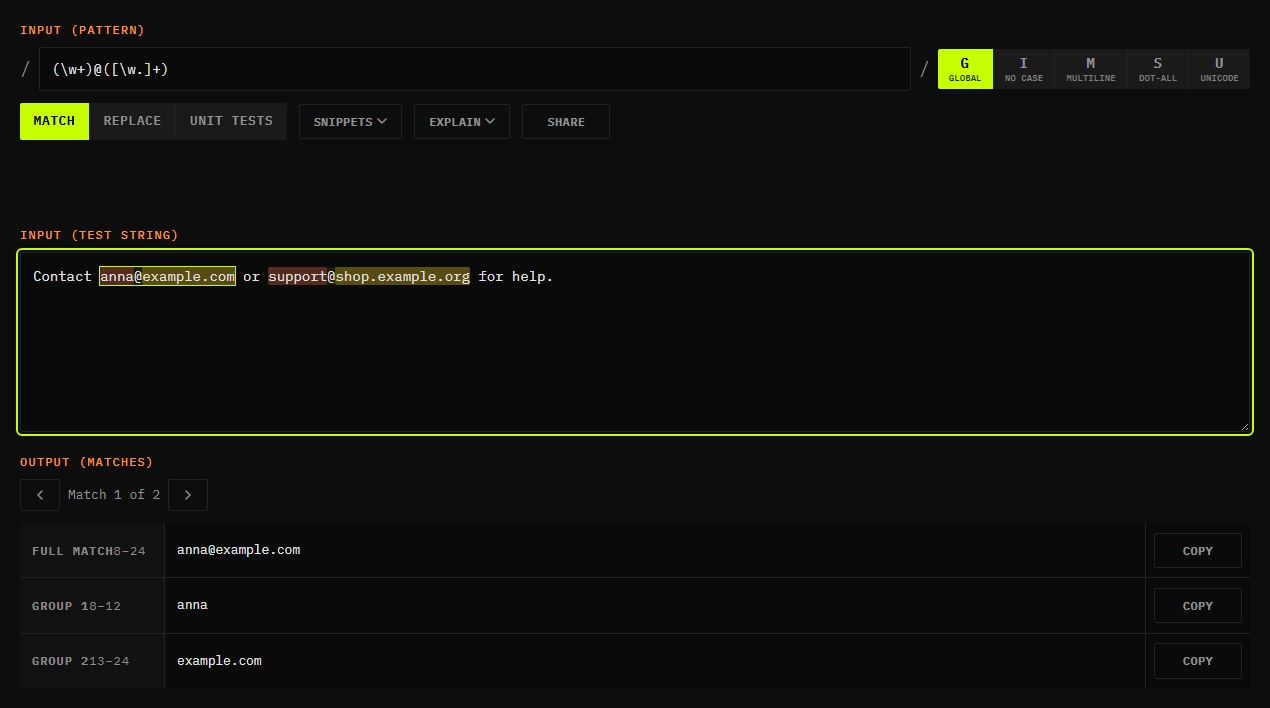The image size is (1270, 708).
Task: Select the 'example.com' Group 2 result cell
Action: [655, 661]
